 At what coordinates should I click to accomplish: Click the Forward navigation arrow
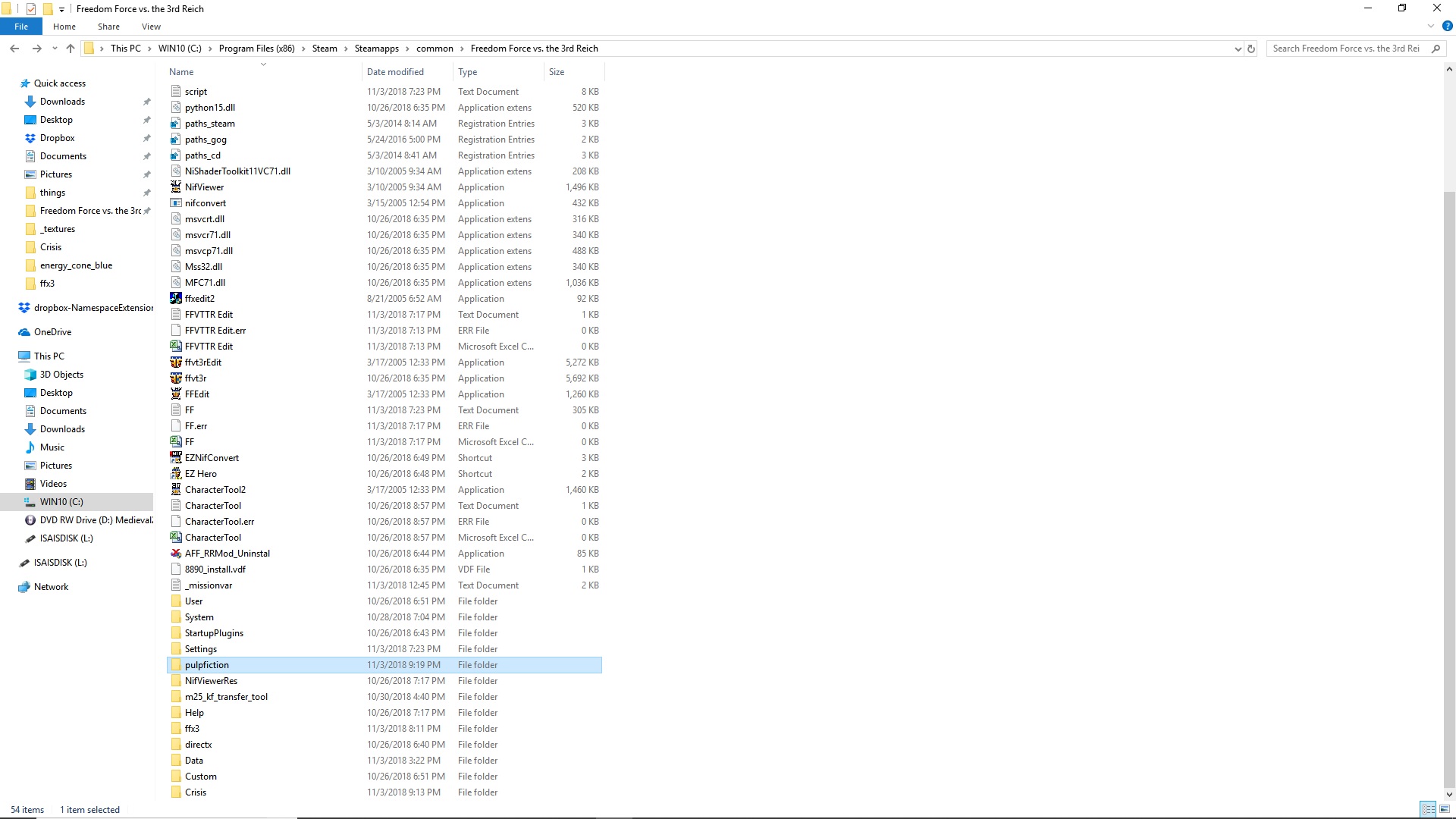[x=36, y=49]
